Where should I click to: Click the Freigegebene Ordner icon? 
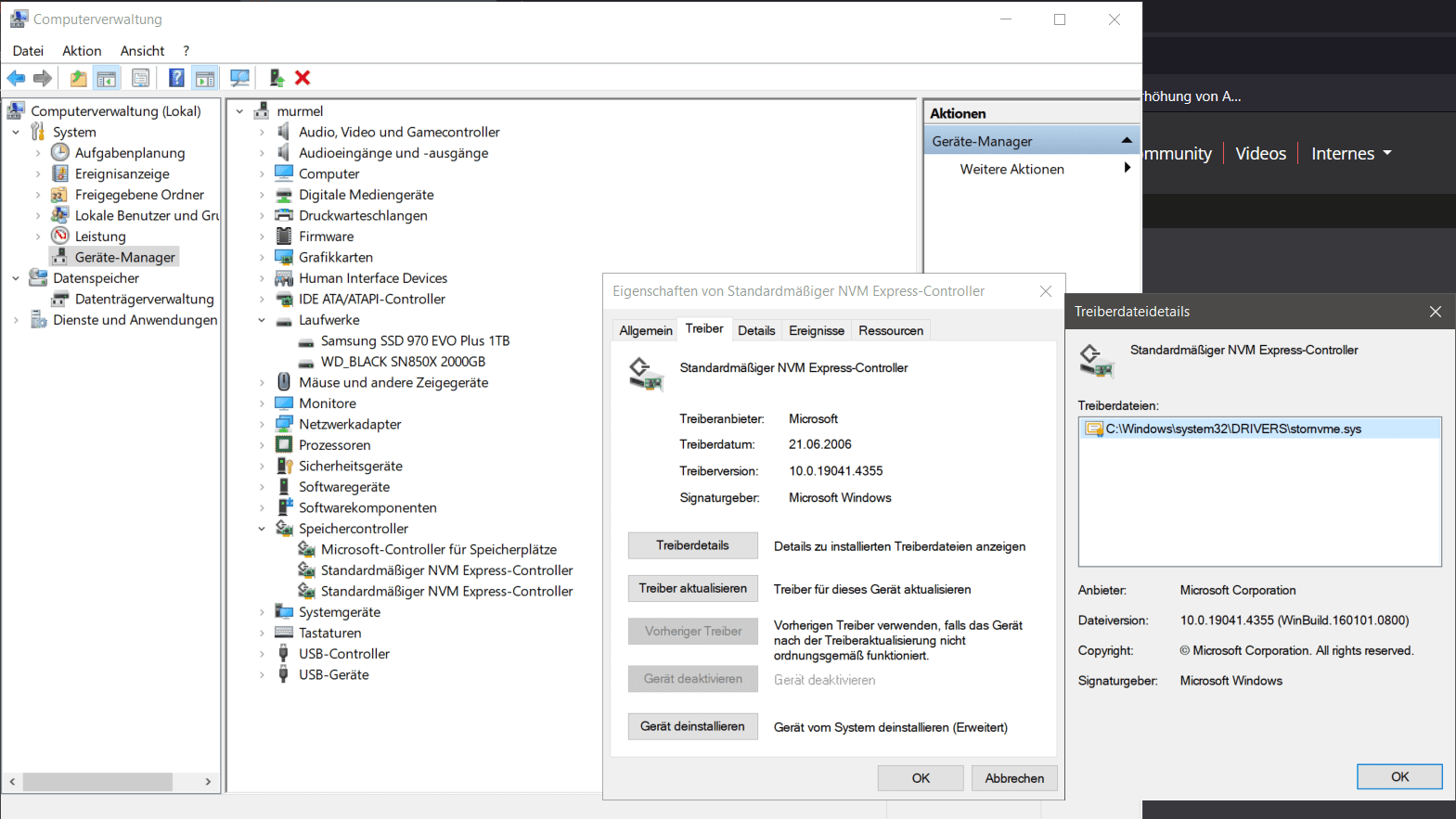point(60,194)
